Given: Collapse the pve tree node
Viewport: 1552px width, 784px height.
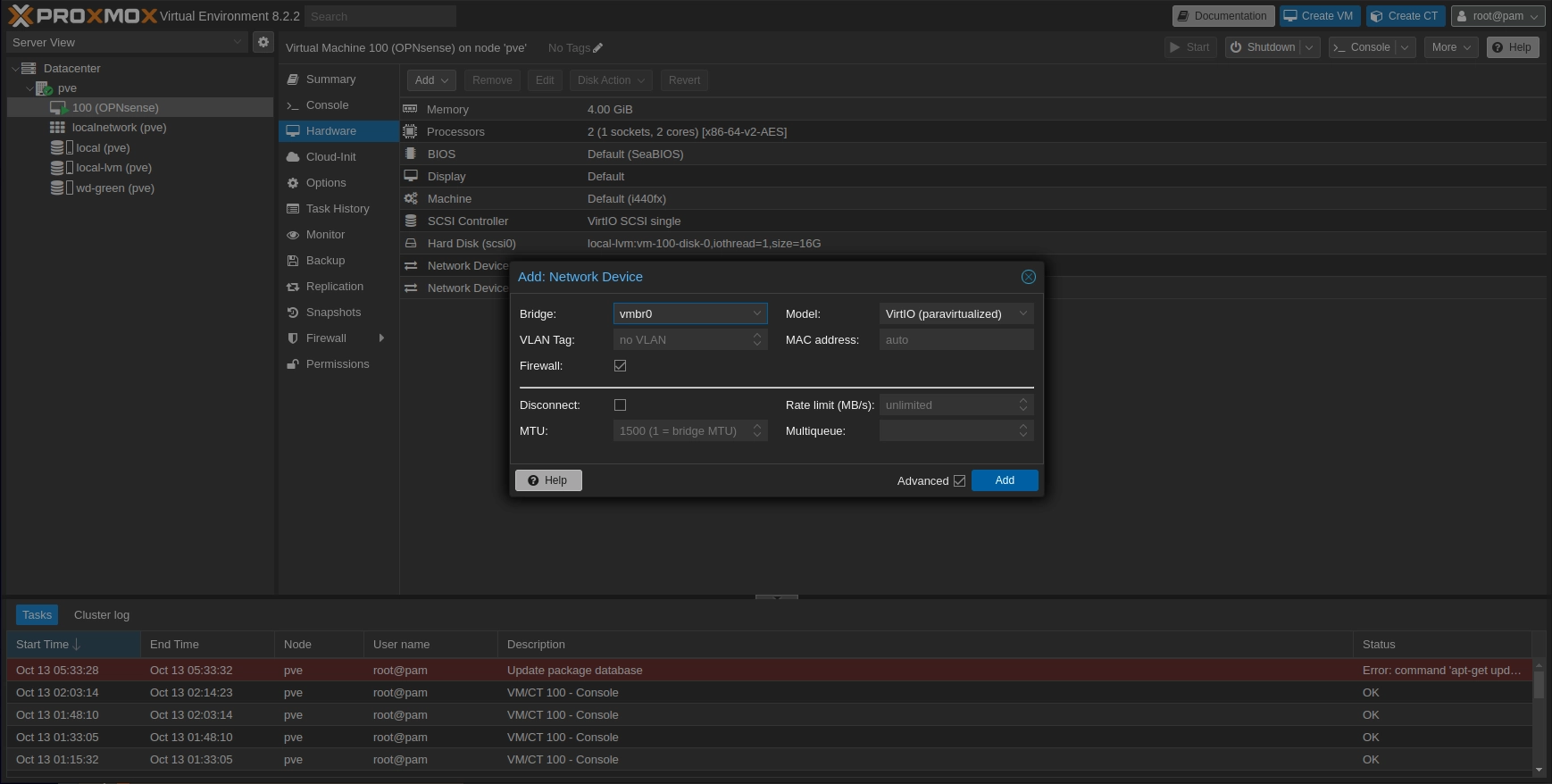Looking at the screenshot, I should click(x=29, y=88).
